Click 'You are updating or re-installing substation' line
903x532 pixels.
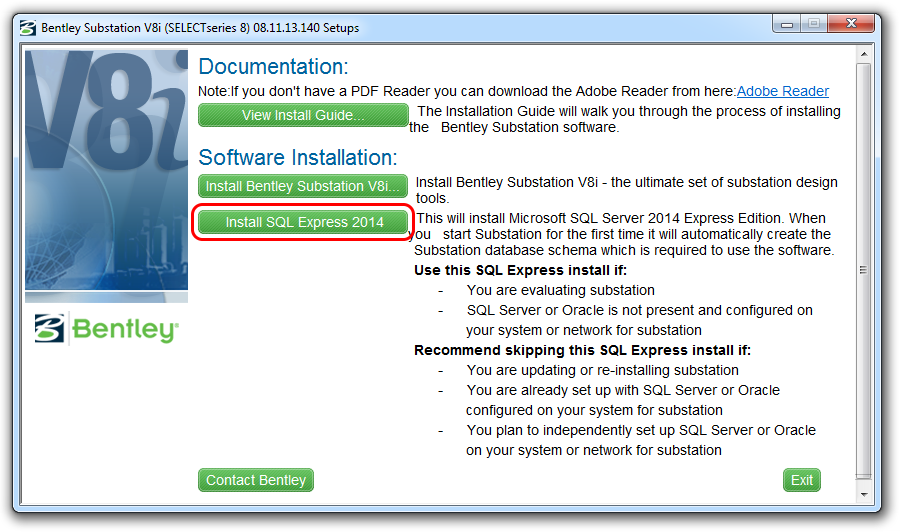pos(602,370)
